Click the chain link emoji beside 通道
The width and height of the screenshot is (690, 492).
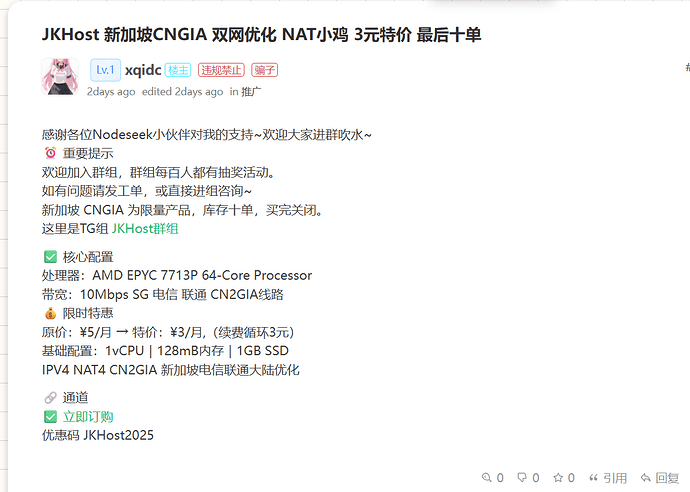(51, 398)
